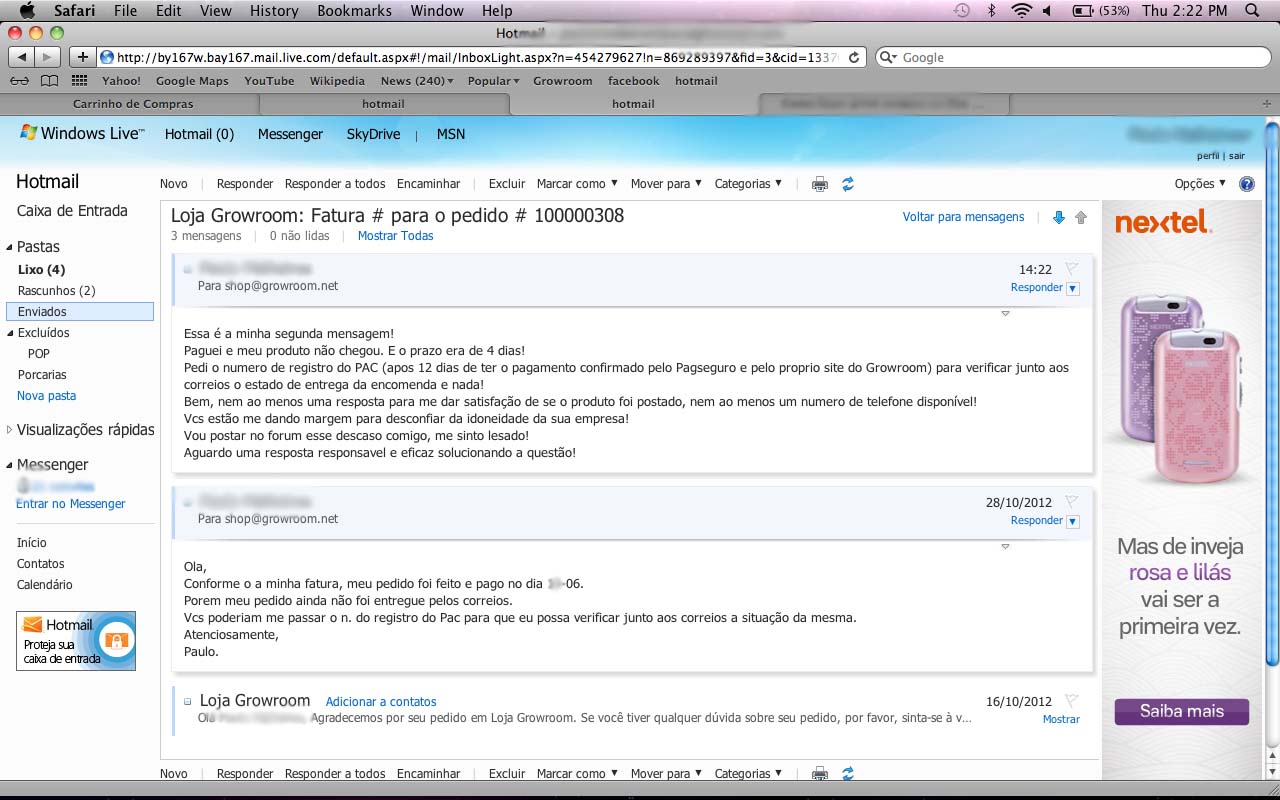Screen dimensions: 1280x800
Task: Refresh the mailbox with top toolbar arrows icon
Action: click(848, 184)
